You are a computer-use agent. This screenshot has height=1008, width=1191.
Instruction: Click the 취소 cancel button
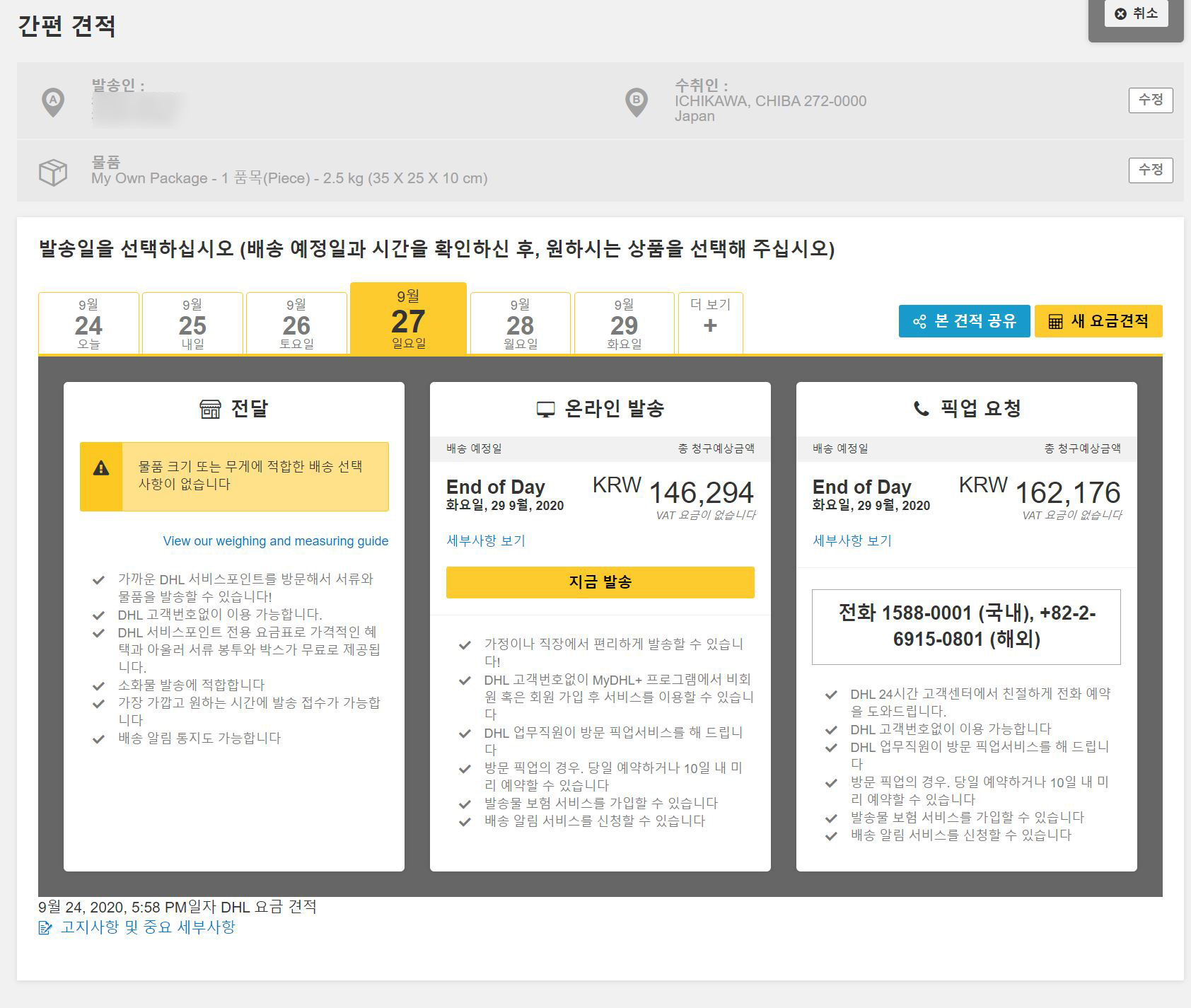(x=1136, y=13)
